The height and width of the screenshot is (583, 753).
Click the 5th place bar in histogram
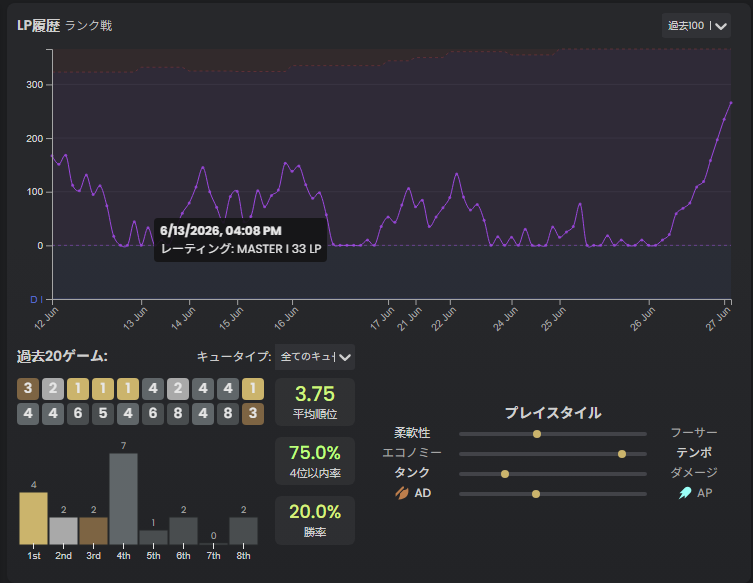pos(153,537)
